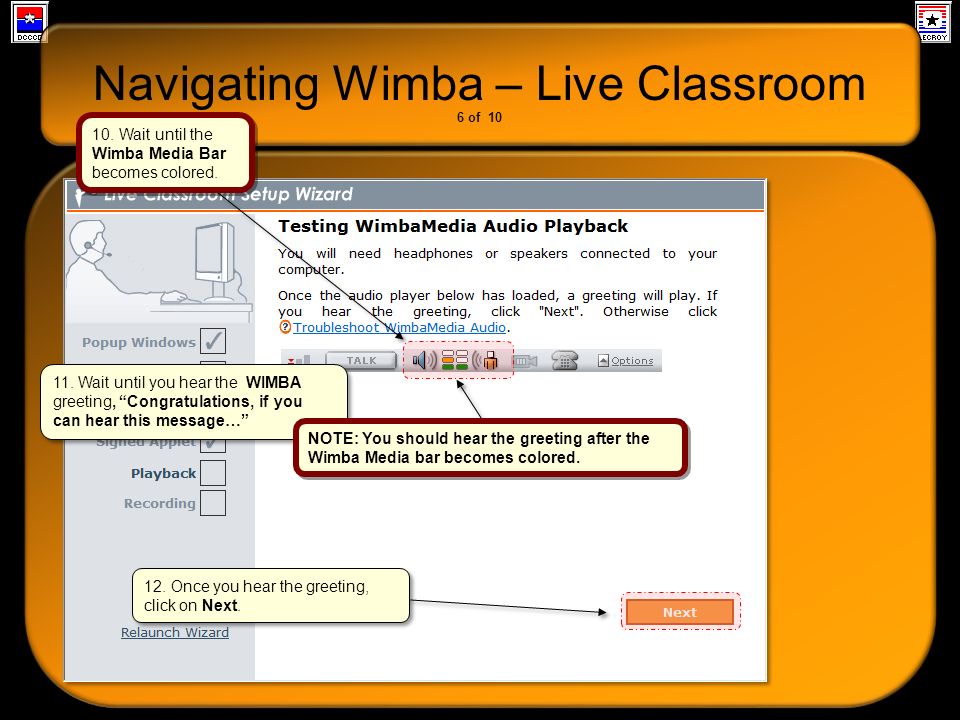
Task: Click the Testing WimbaMedia Audio Playback heading
Action: [453, 226]
